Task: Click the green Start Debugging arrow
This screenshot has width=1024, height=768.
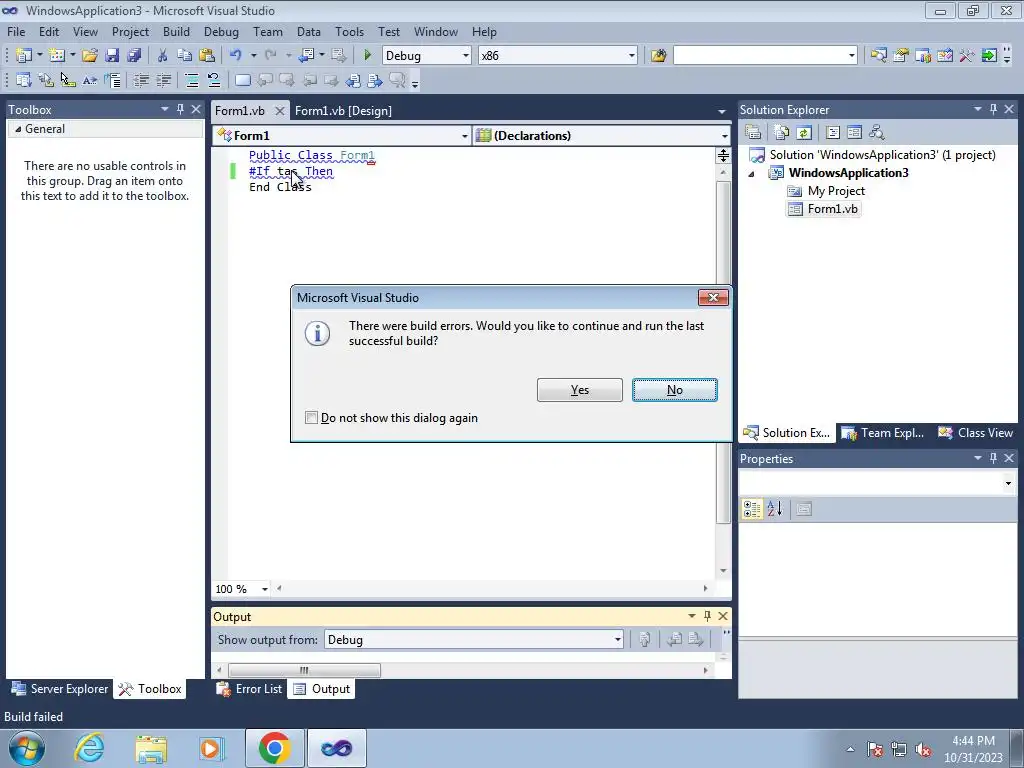Action: [x=367, y=56]
